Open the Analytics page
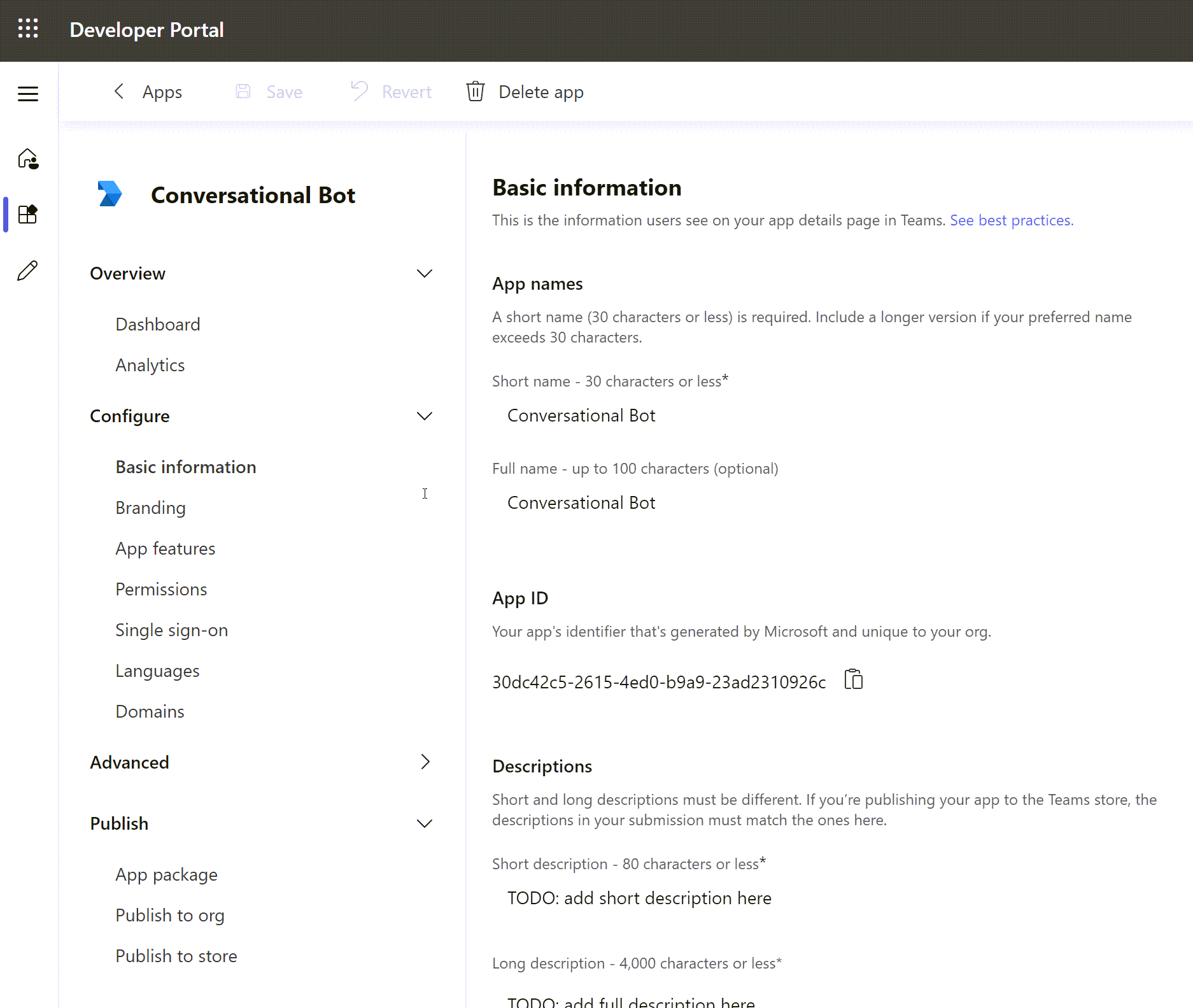1193x1008 pixels. click(150, 366)
